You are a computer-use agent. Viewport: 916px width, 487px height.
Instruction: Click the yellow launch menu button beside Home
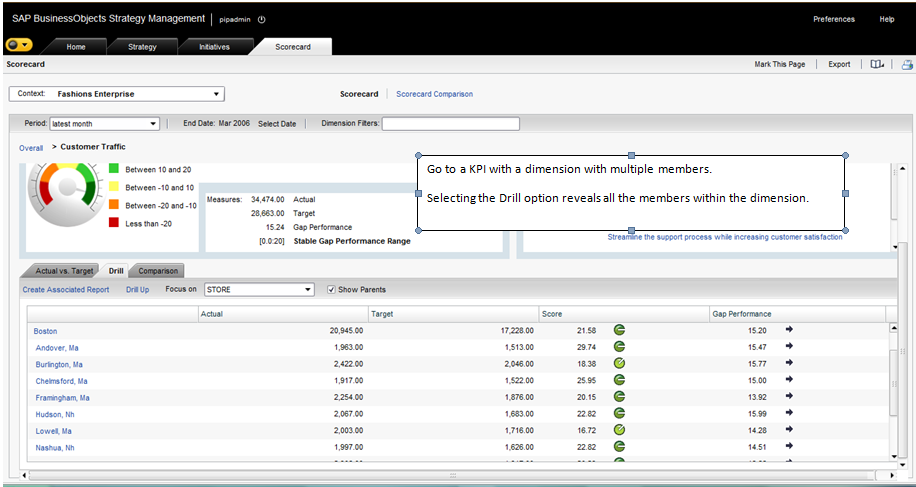tap(19, 45)
